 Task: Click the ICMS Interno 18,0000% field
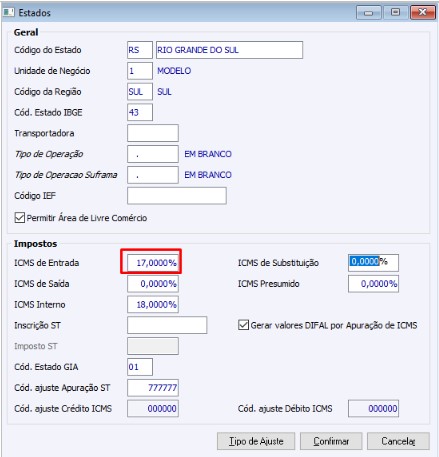pos(153,304)
